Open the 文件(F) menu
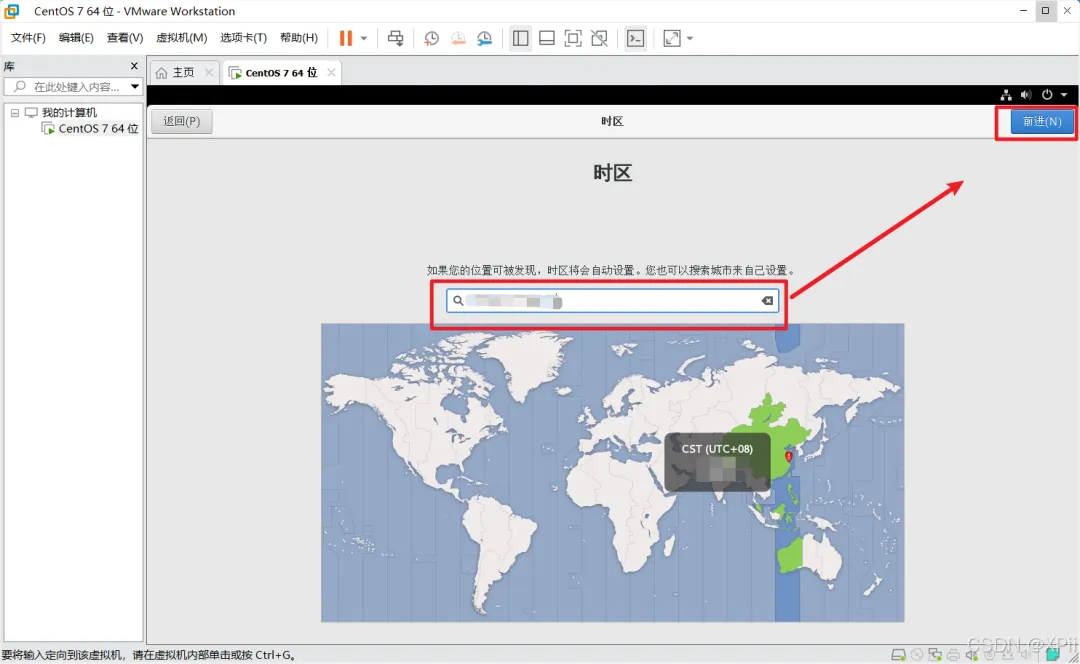The width and height of the screenshot is (1080, 664). (28, 38)
